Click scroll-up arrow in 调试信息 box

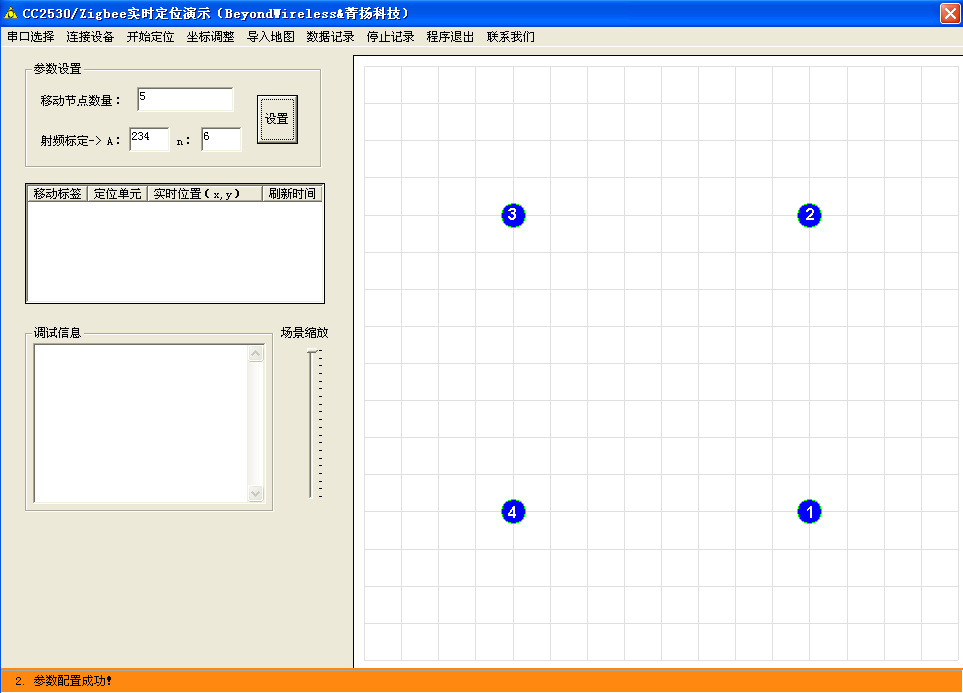click(x=255, y=353)
